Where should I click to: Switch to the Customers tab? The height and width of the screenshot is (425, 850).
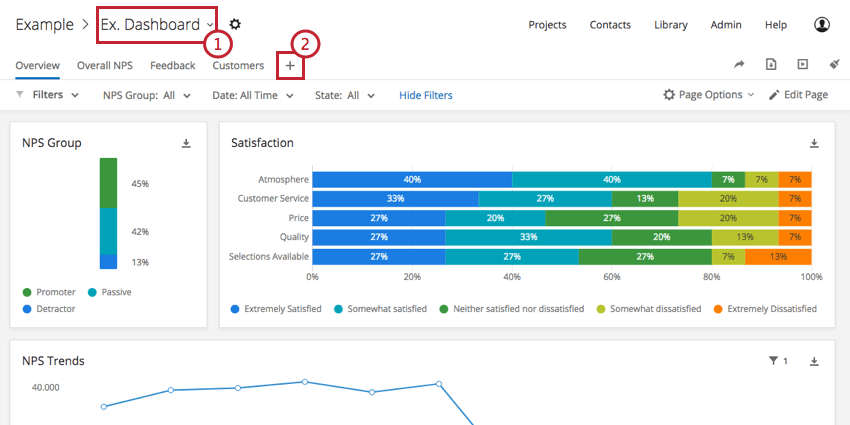pos(238,66)
